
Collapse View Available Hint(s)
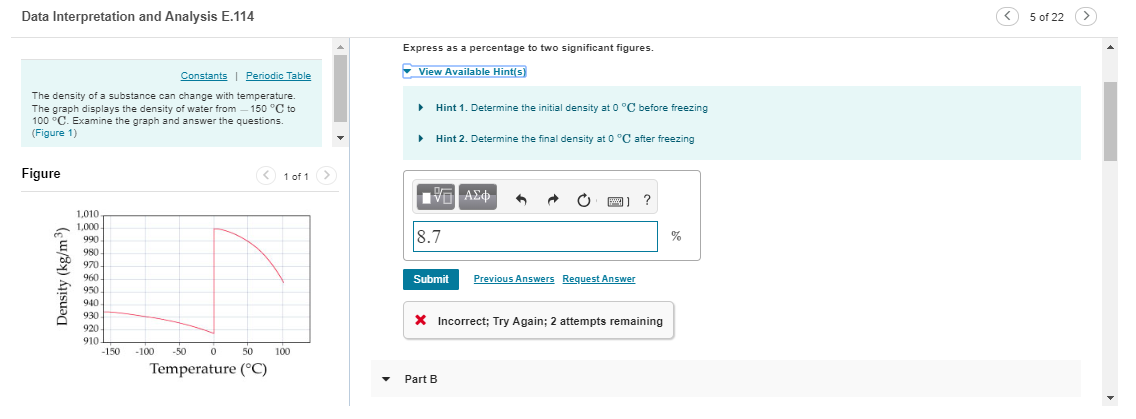pos(466,72)
